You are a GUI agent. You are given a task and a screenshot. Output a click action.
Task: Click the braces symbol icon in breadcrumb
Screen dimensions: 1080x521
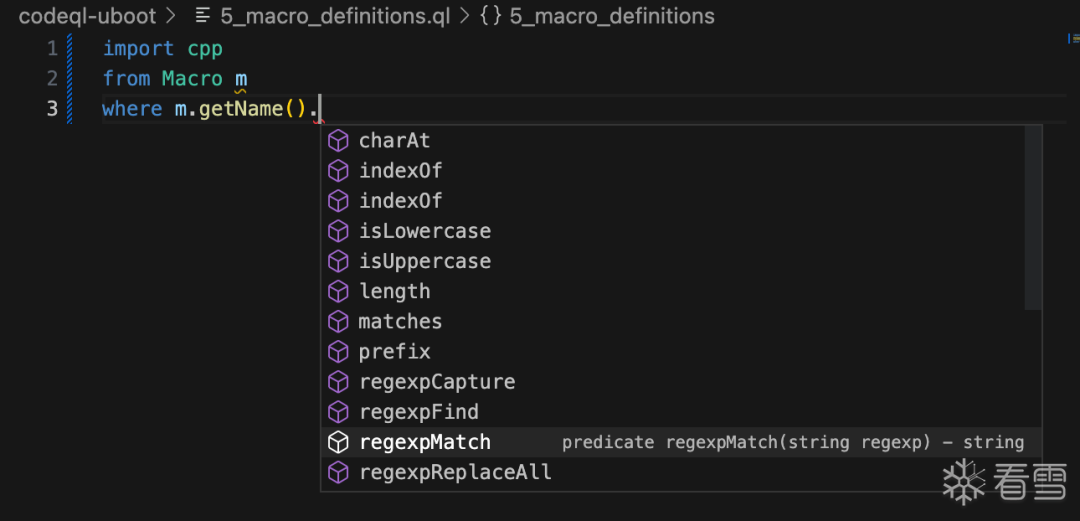(x=490, y=16)
